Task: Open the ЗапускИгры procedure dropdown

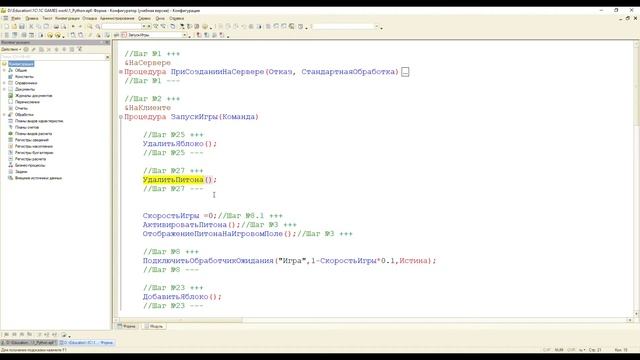Action: coord(184,35)
